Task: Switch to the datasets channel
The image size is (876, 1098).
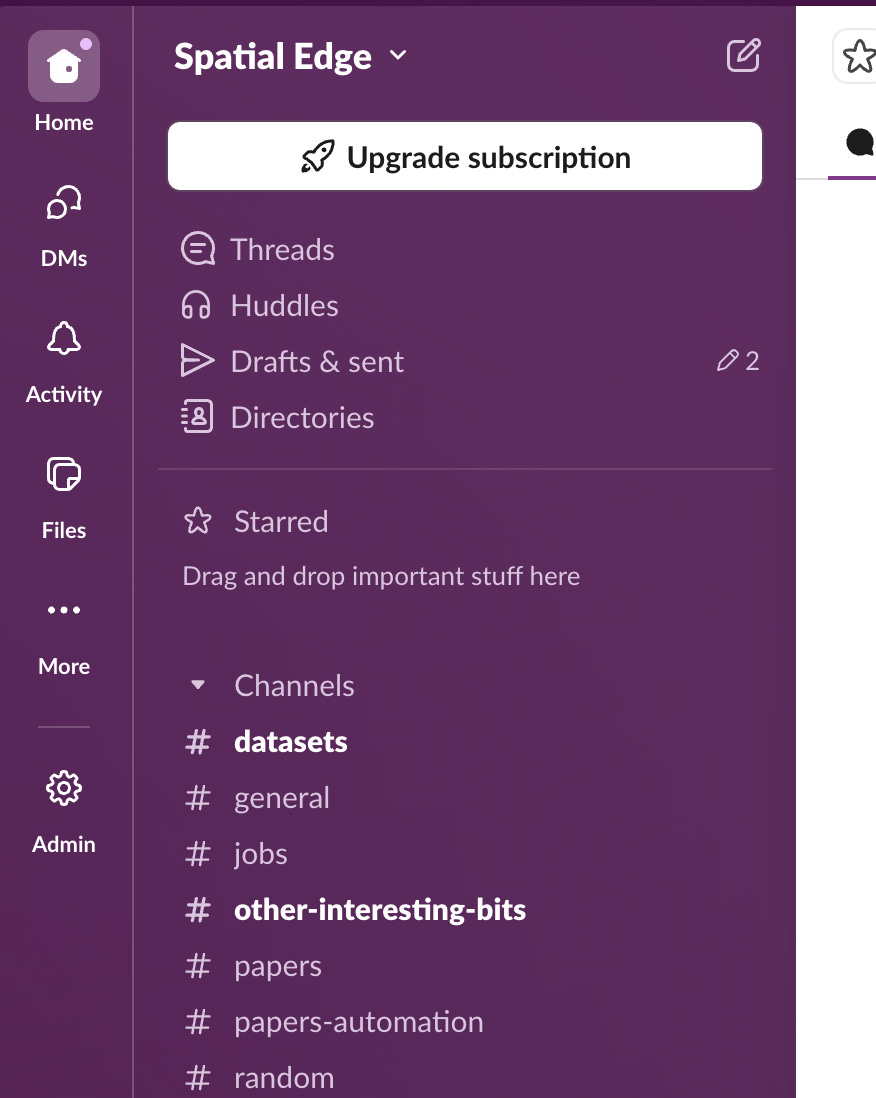Action: [x=290, y=741]
